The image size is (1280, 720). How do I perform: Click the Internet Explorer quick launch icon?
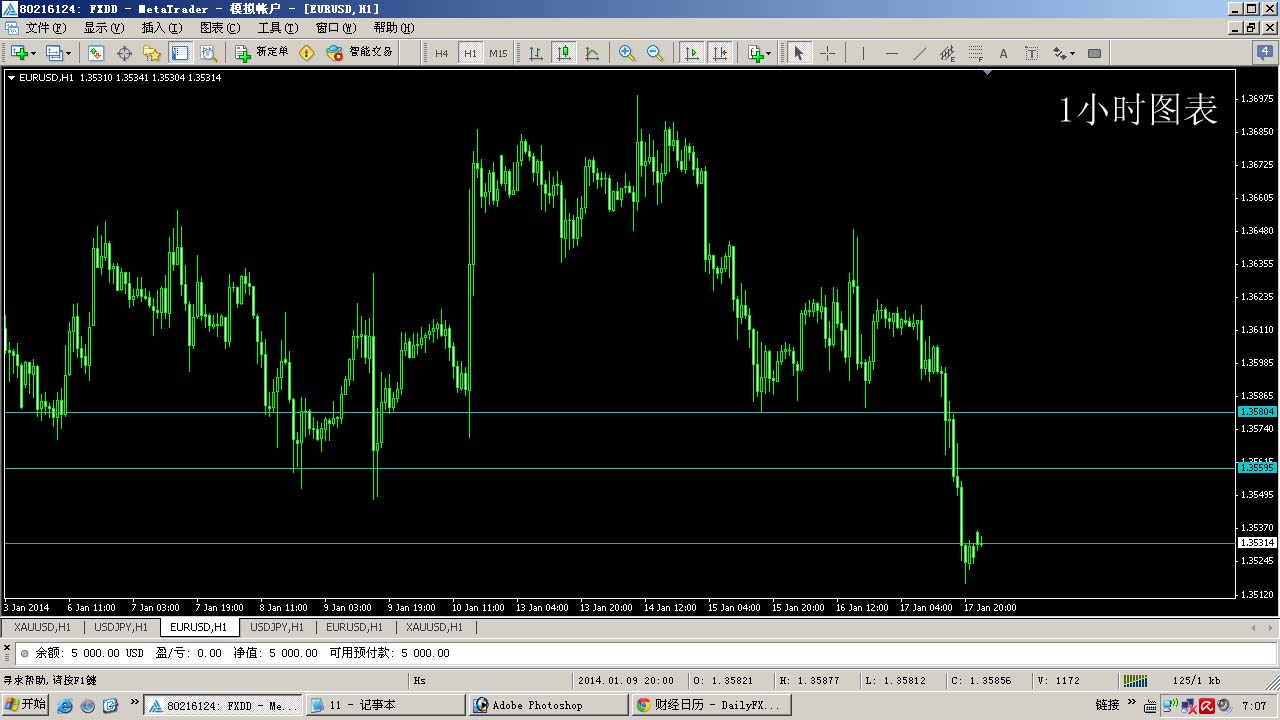(66, 706)
